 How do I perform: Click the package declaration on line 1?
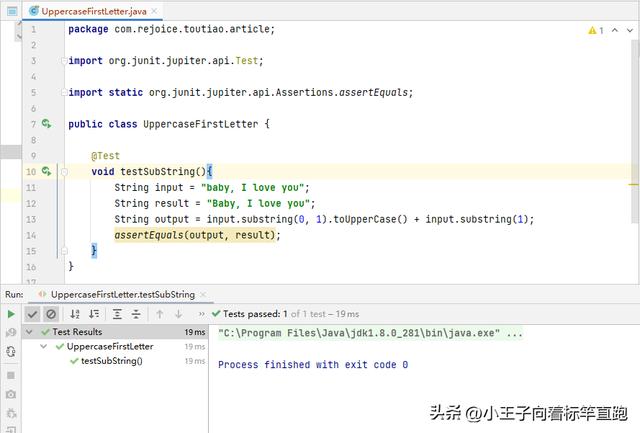pos(171,29)
